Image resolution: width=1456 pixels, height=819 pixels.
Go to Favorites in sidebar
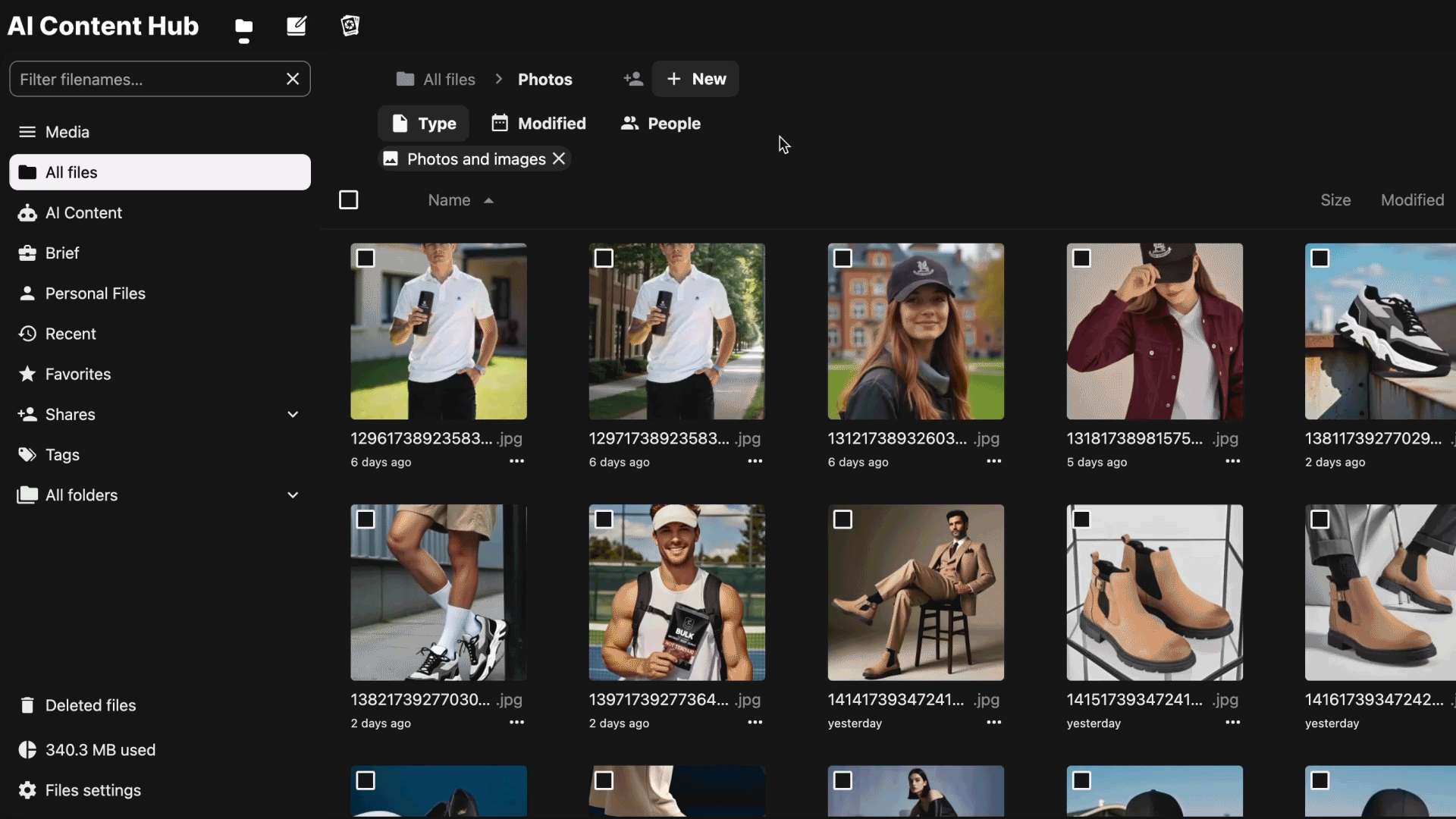pyautogui.click(x=77, y=374)
